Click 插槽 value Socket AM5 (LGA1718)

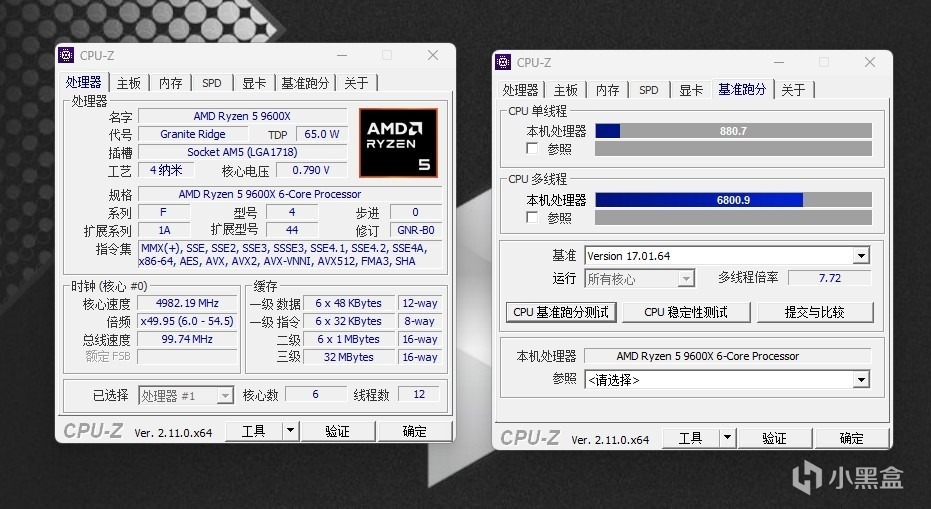coord(242,152)
